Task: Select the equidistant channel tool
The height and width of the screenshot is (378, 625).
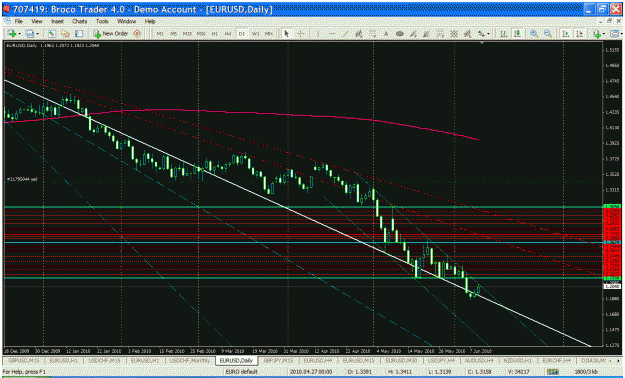Action: pyautogui.click(x=359, y=34)
